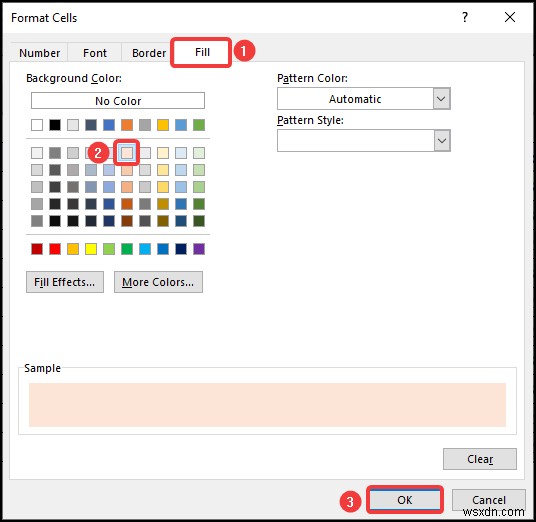Open the Help question mark
Screen dimensions: 536x522
click(x=465, y=17)
